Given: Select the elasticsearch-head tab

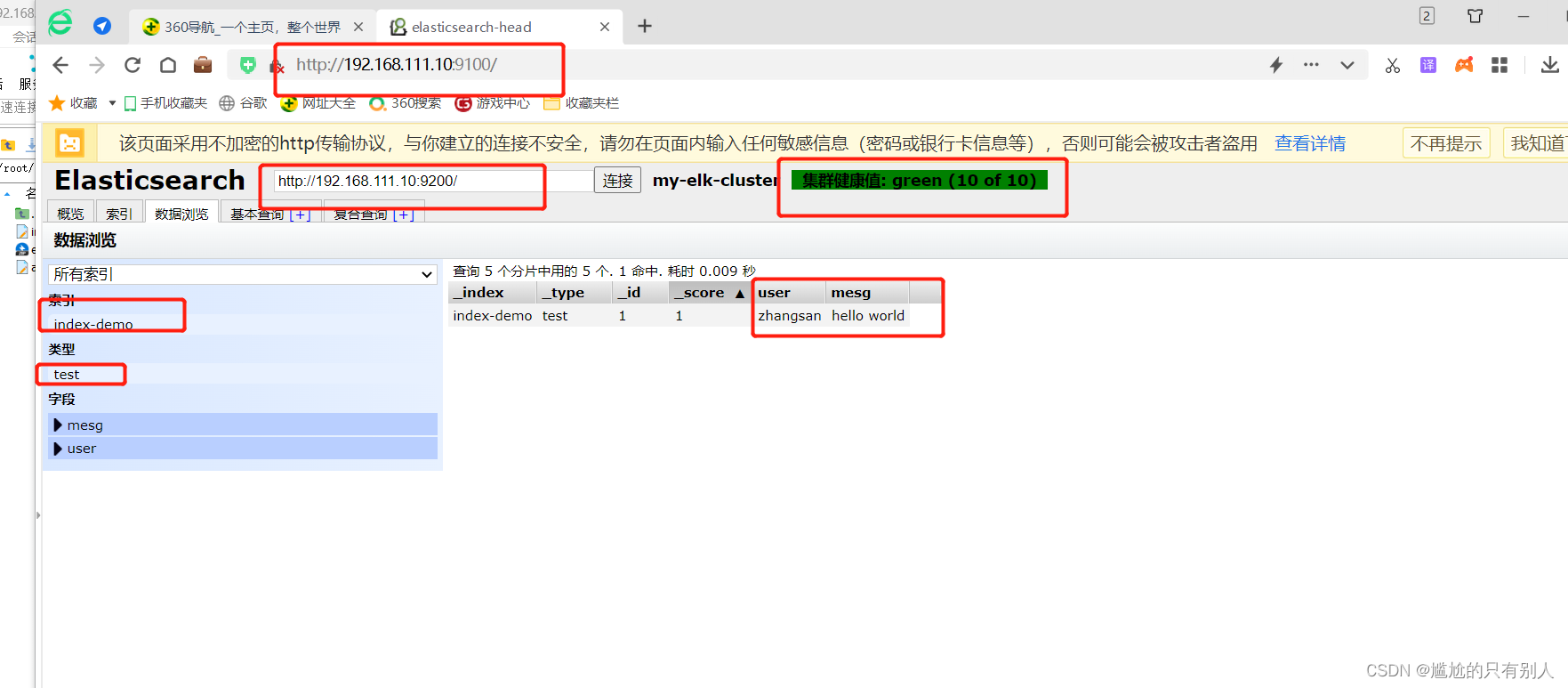Looking at the screenshot, I should [500, 27].
